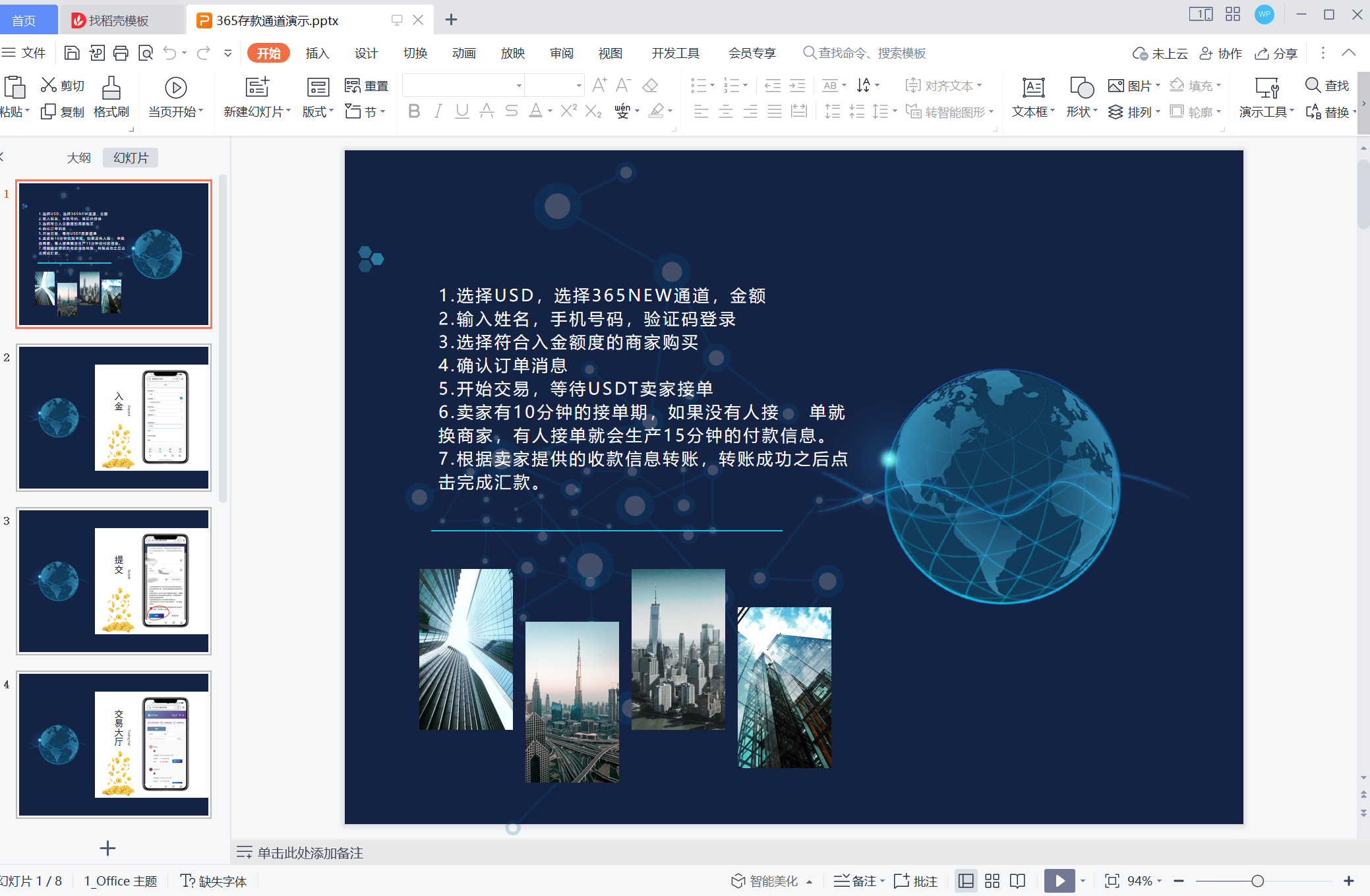
Task: Click fit slide to window icon
Action: pyautogui.click(x=1112, y=881)
